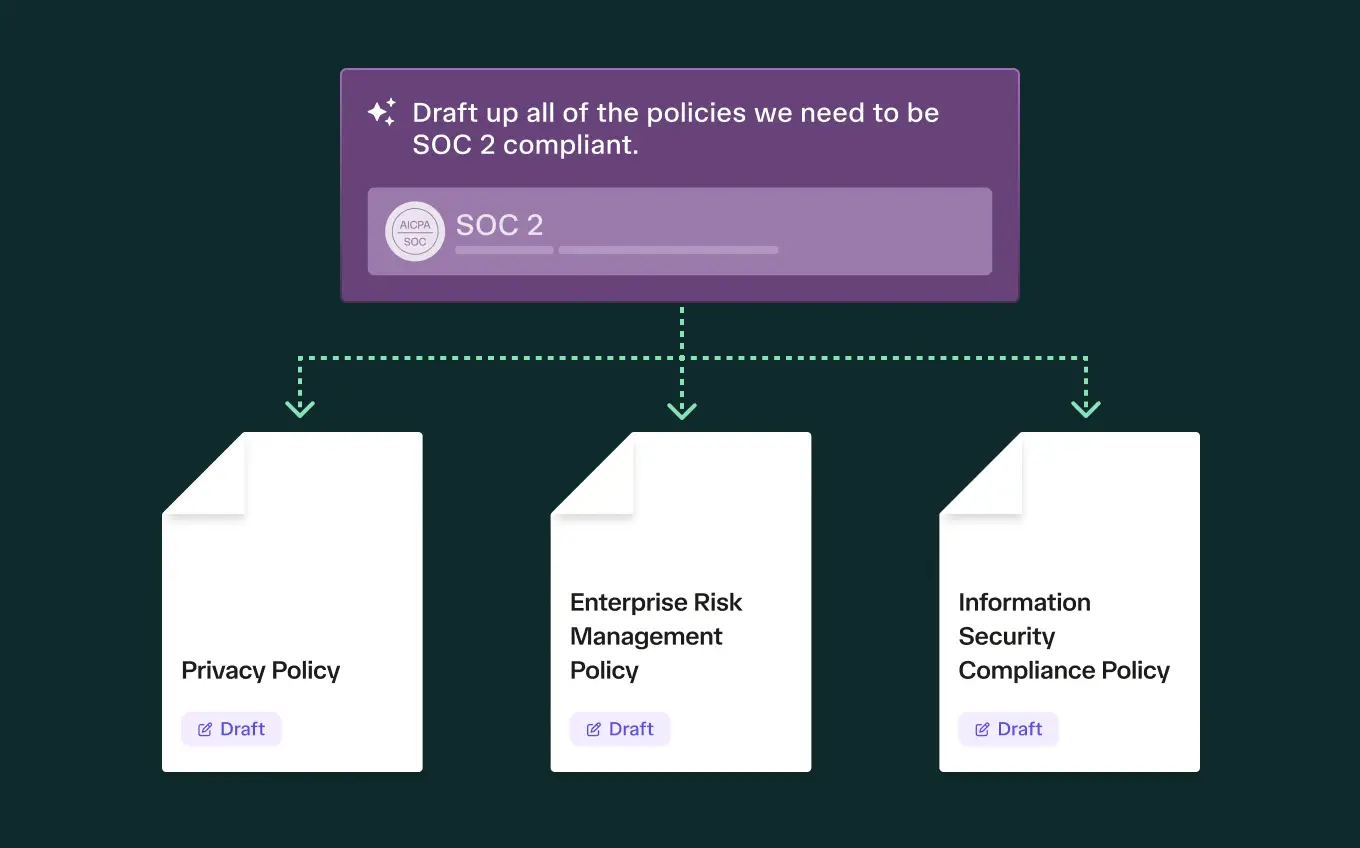Click the SOC 2 title in the card

tap(499, 225)
